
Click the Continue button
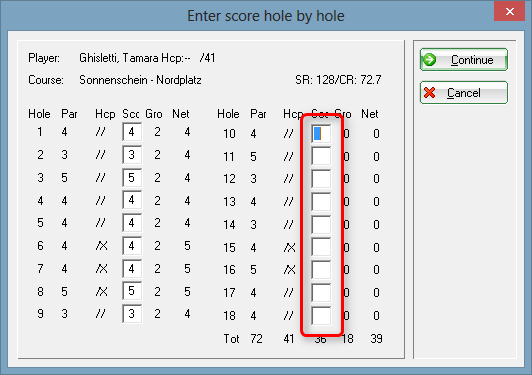click(463, 60)
